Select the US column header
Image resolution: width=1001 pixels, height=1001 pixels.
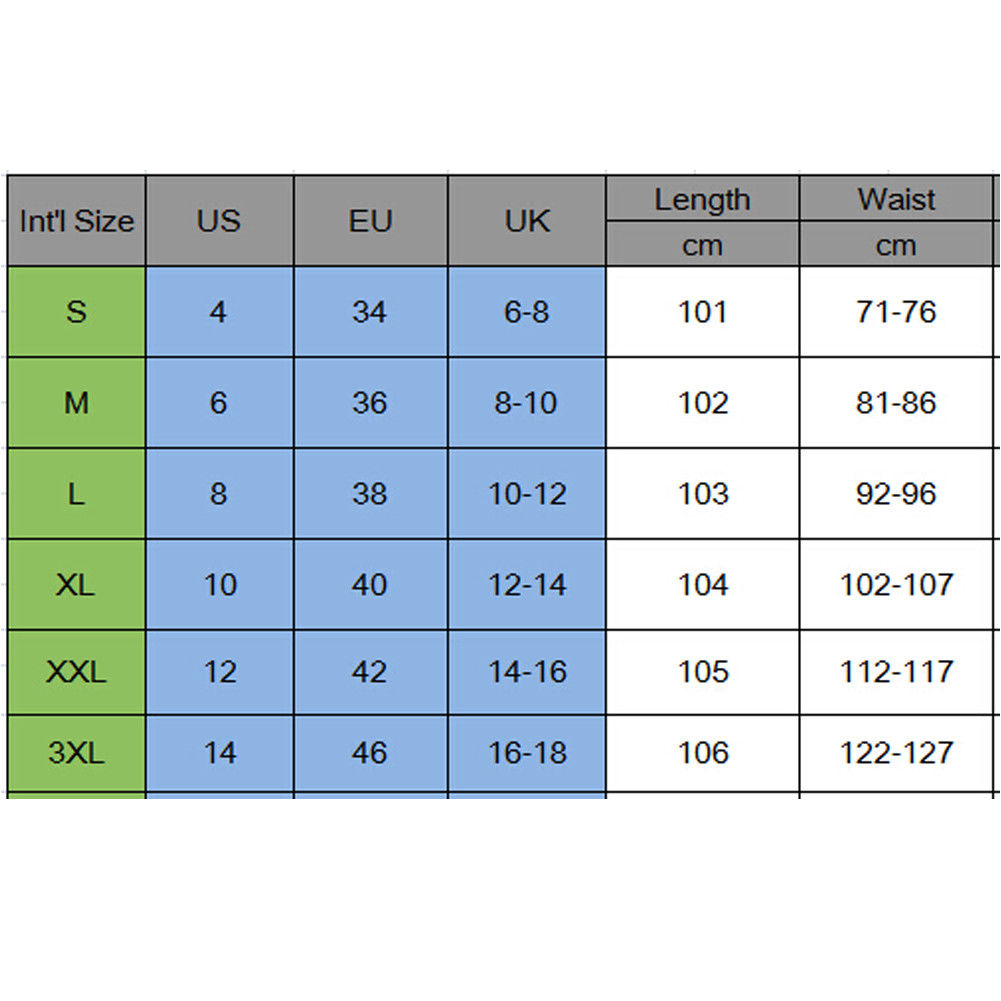[x=219, y=221]
